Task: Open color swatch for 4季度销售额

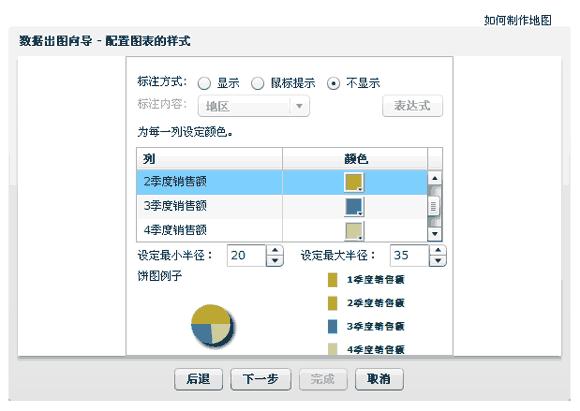Action: (x=354, y=231)
